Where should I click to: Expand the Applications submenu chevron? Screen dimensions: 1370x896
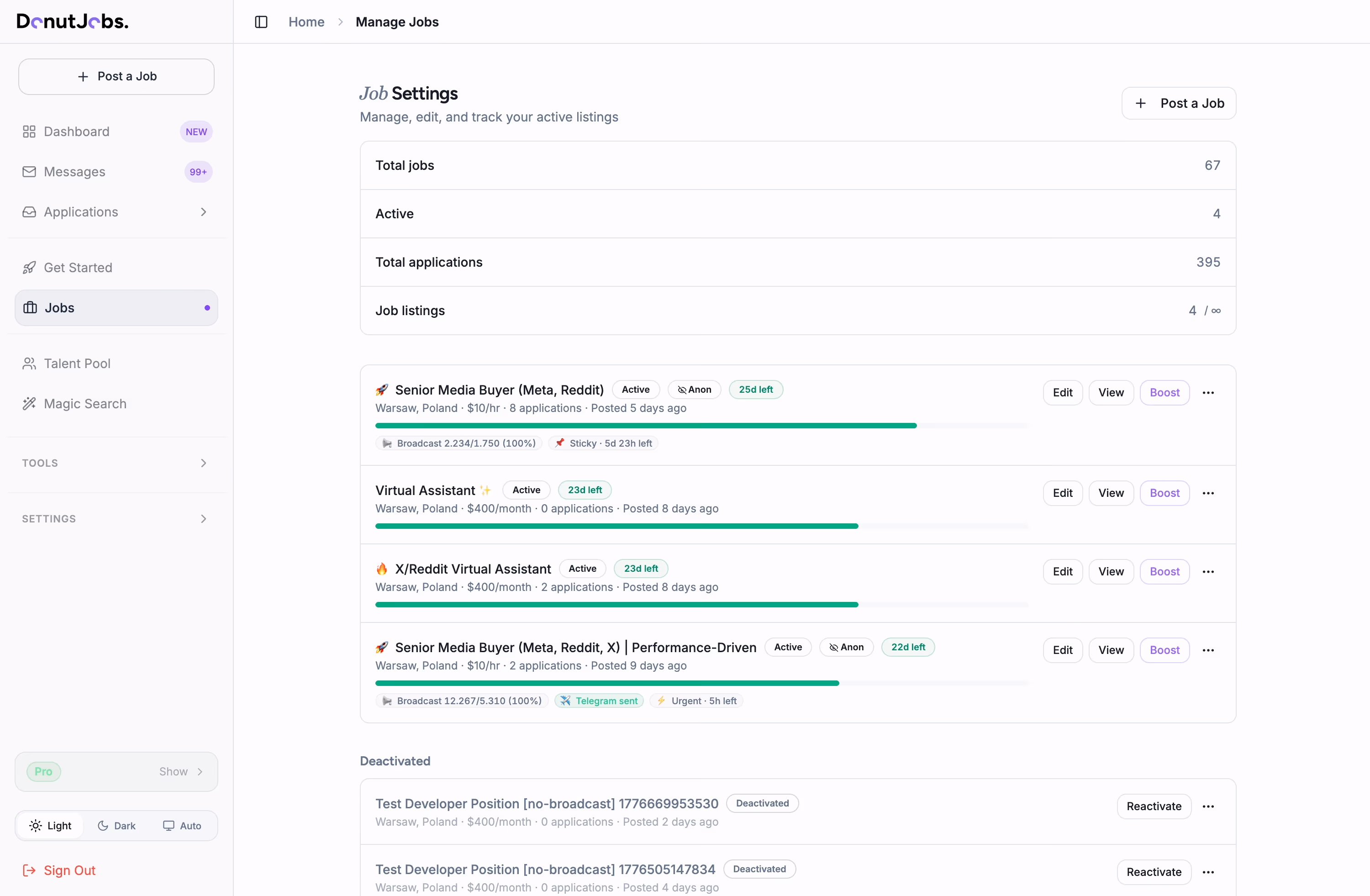203,212
